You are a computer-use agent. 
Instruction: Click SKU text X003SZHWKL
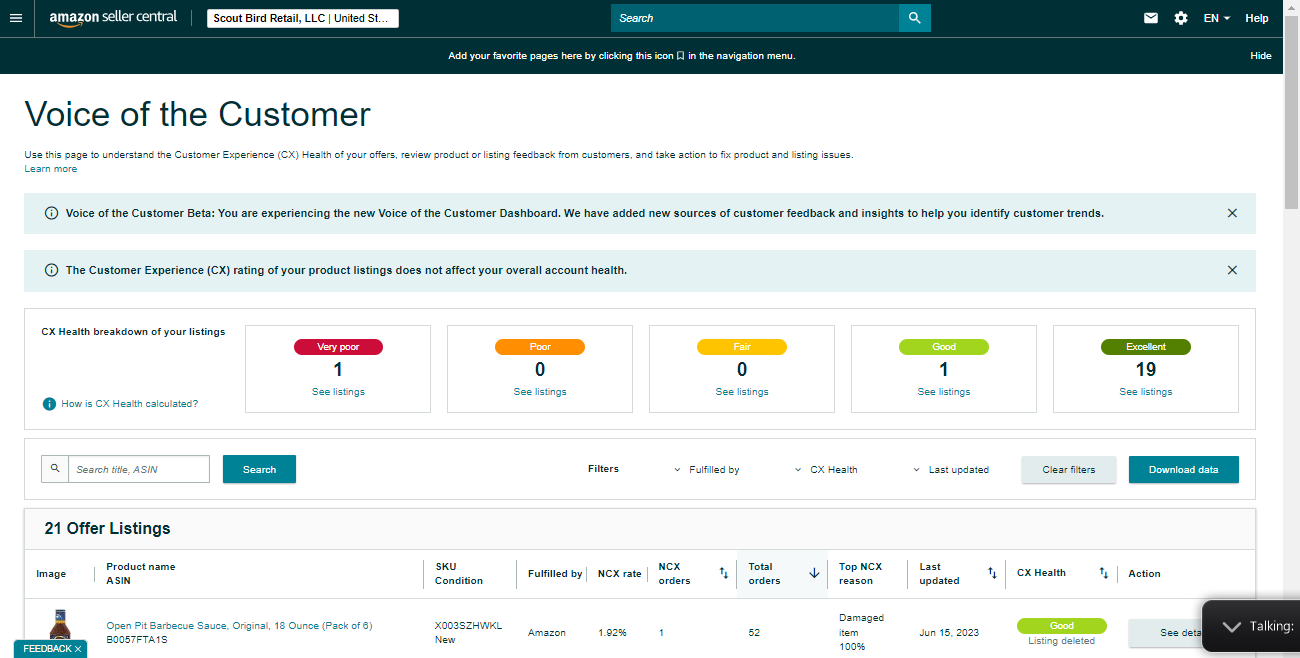point(468,626)
